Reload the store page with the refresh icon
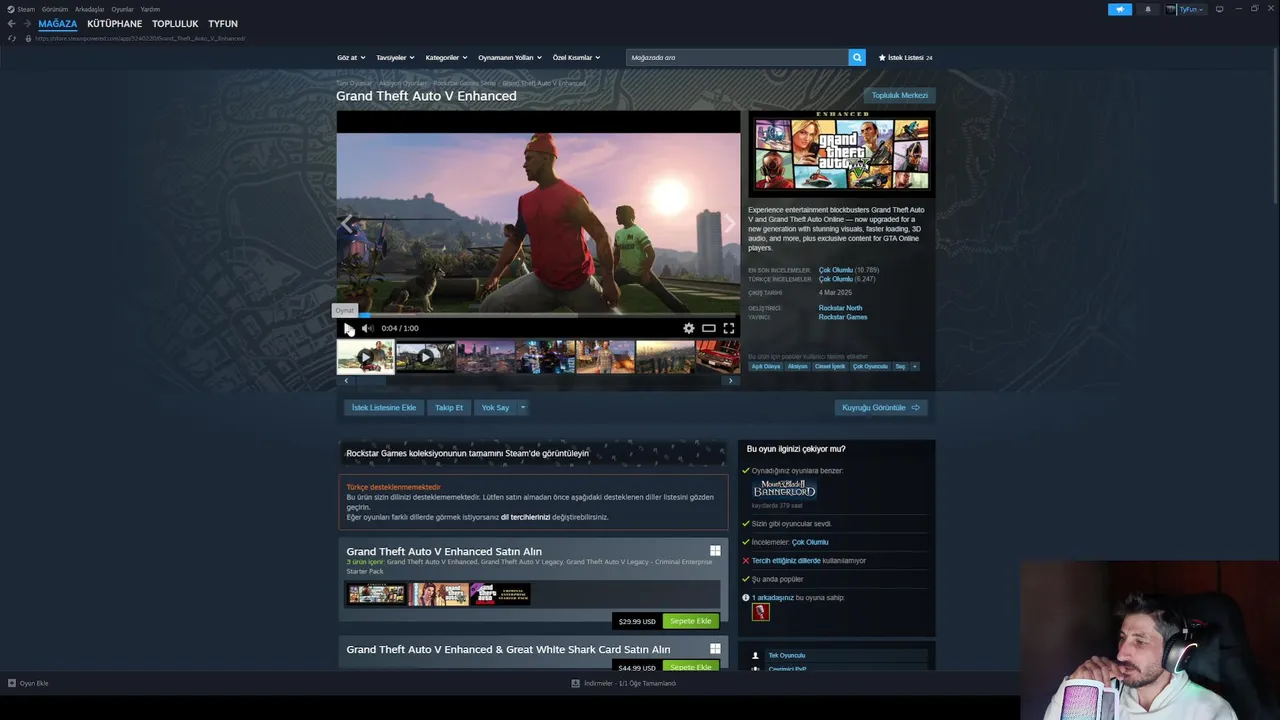 click(x=12, y=38)
